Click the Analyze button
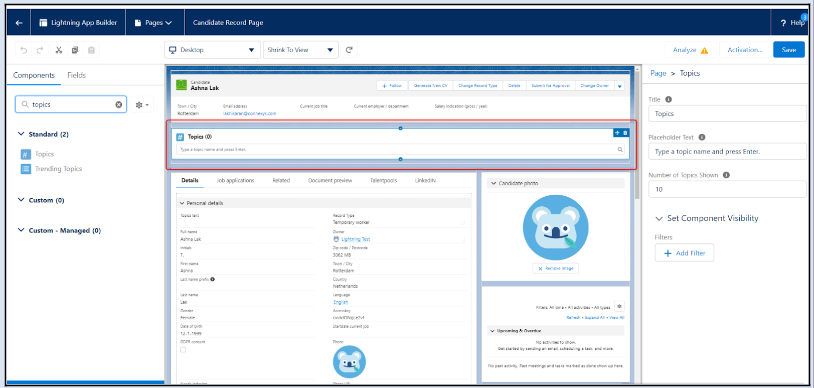 690,50
